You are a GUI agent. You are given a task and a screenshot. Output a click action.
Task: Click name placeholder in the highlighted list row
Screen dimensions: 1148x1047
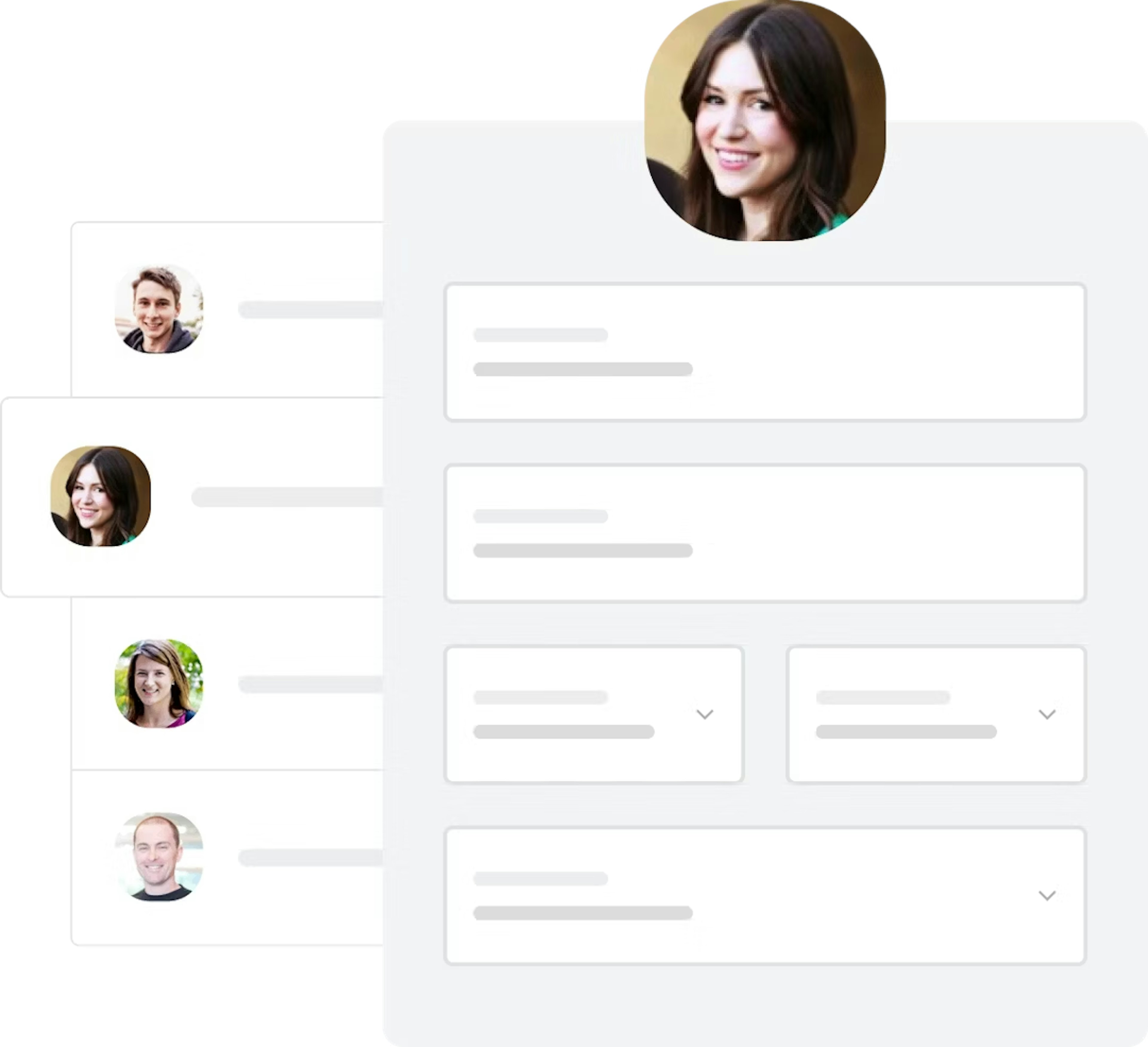click(x=288, y=497)
